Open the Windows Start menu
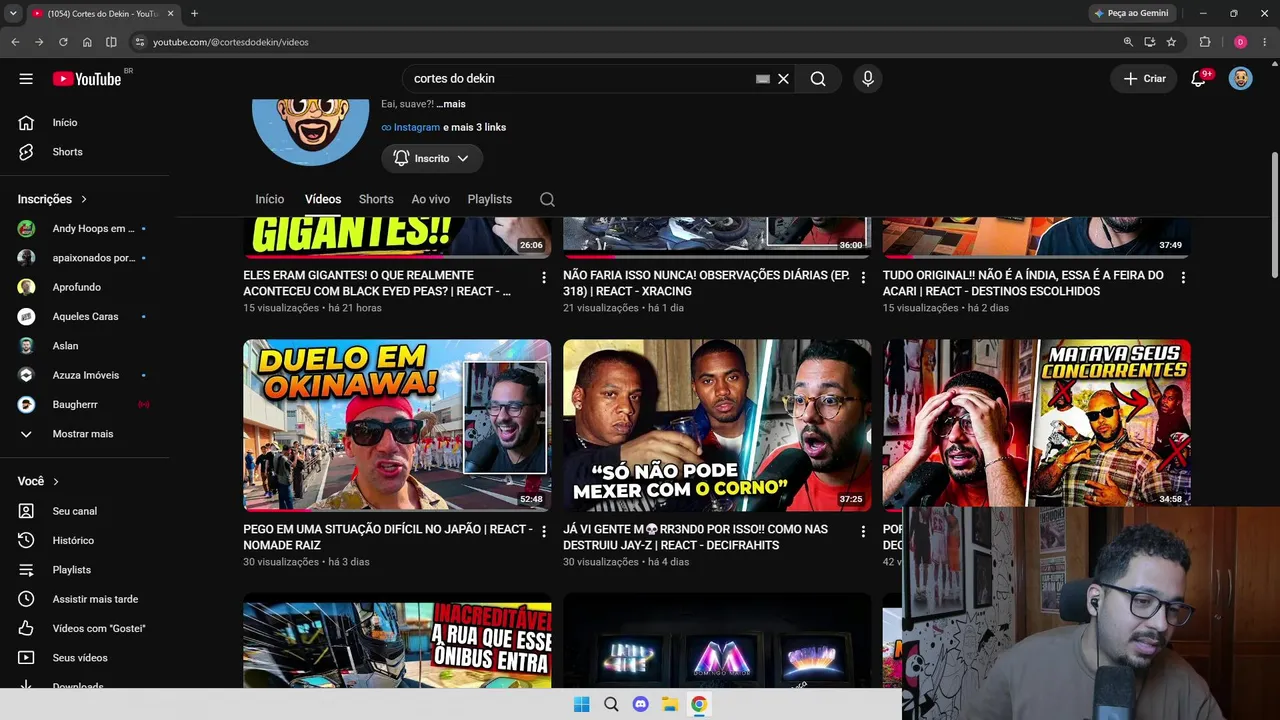1280x720 pixels. coord(582,704)
